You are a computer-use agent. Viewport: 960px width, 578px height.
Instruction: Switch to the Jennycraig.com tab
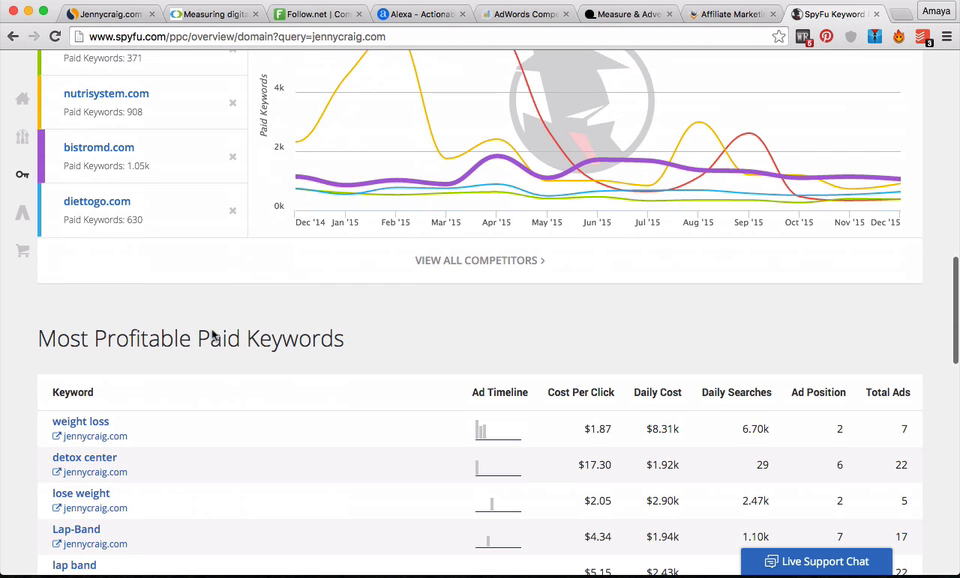(110, 14)
